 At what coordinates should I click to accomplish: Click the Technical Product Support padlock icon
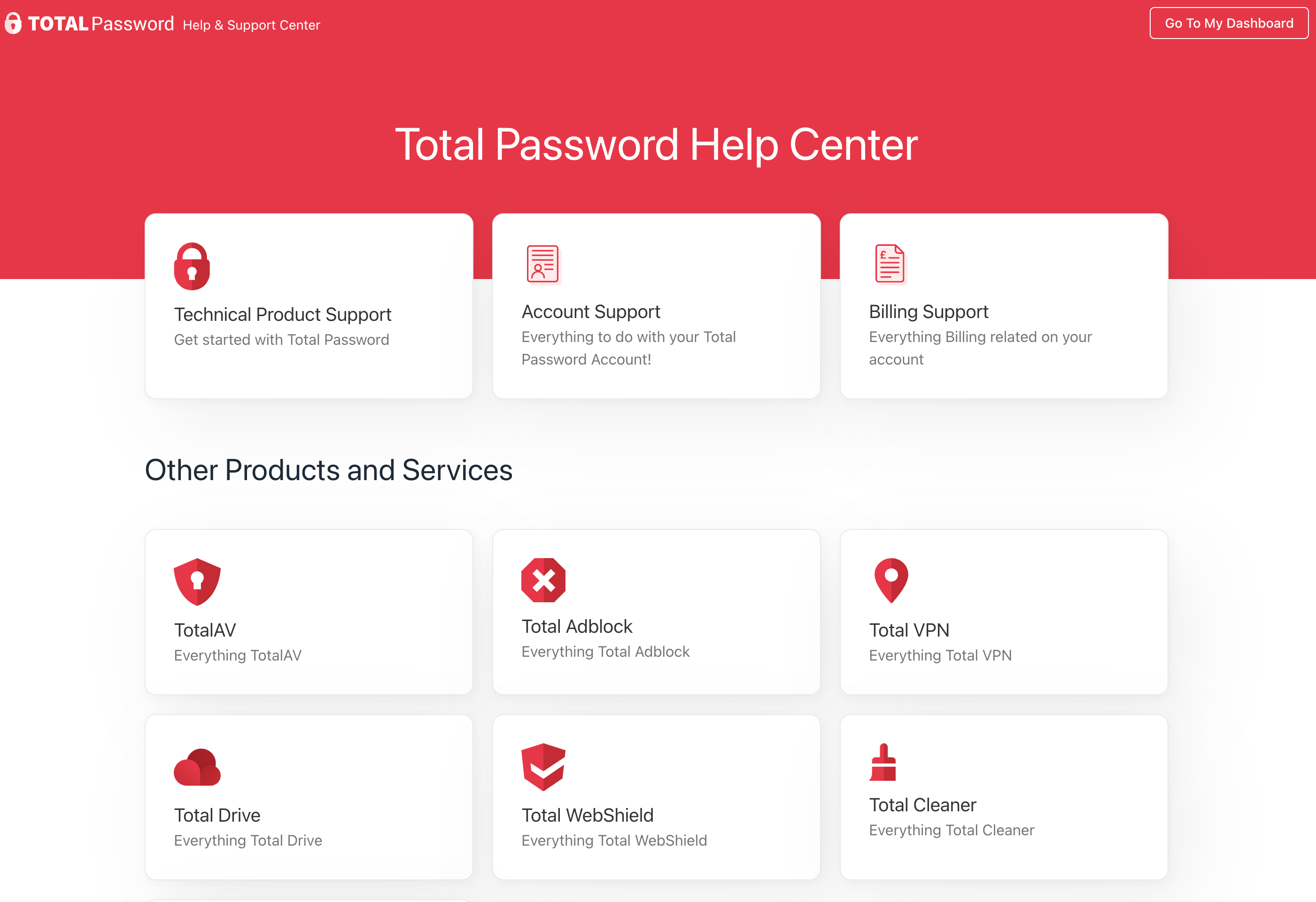point(192,266)
